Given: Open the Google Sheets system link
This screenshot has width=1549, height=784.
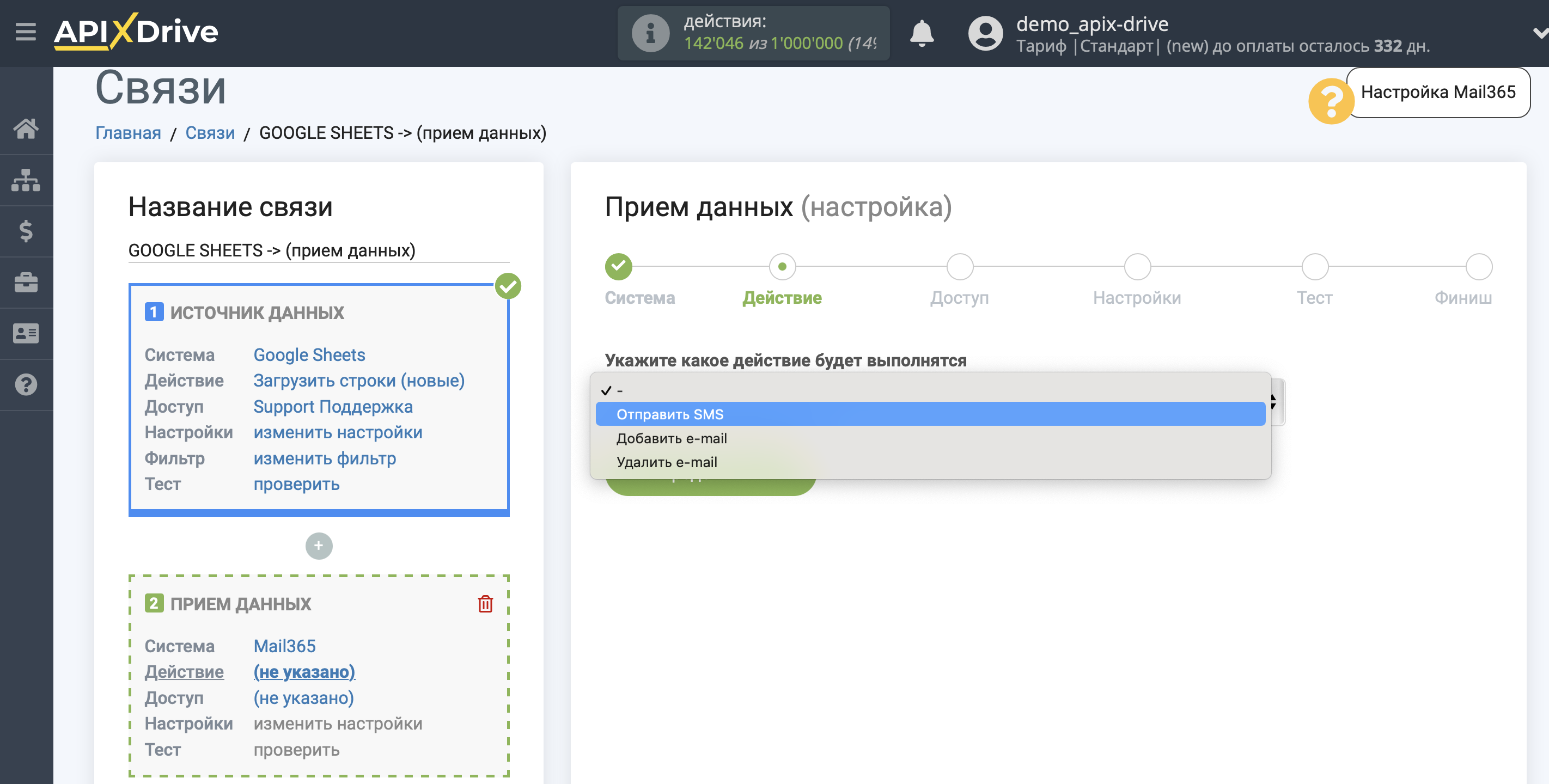Looking at the screenshot, I should tap(309, 355).
